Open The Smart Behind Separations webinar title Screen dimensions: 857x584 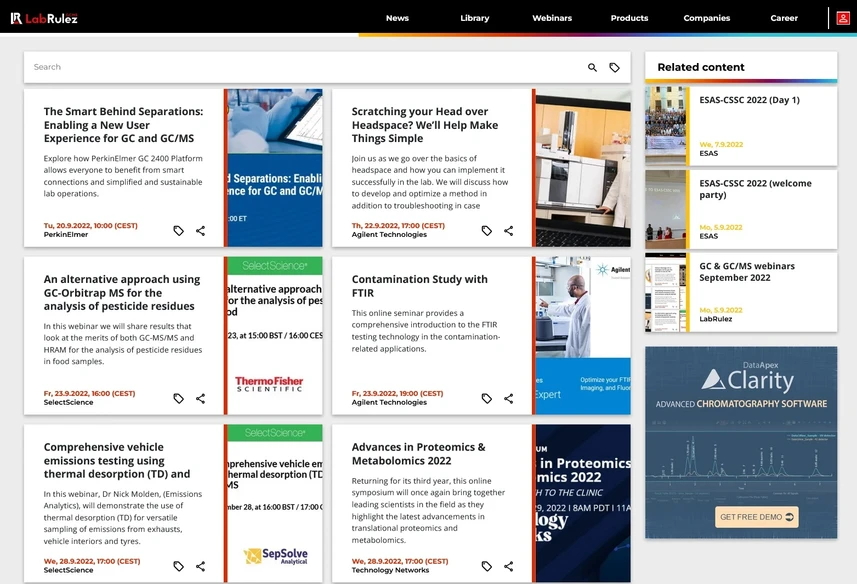pos(124,125)
